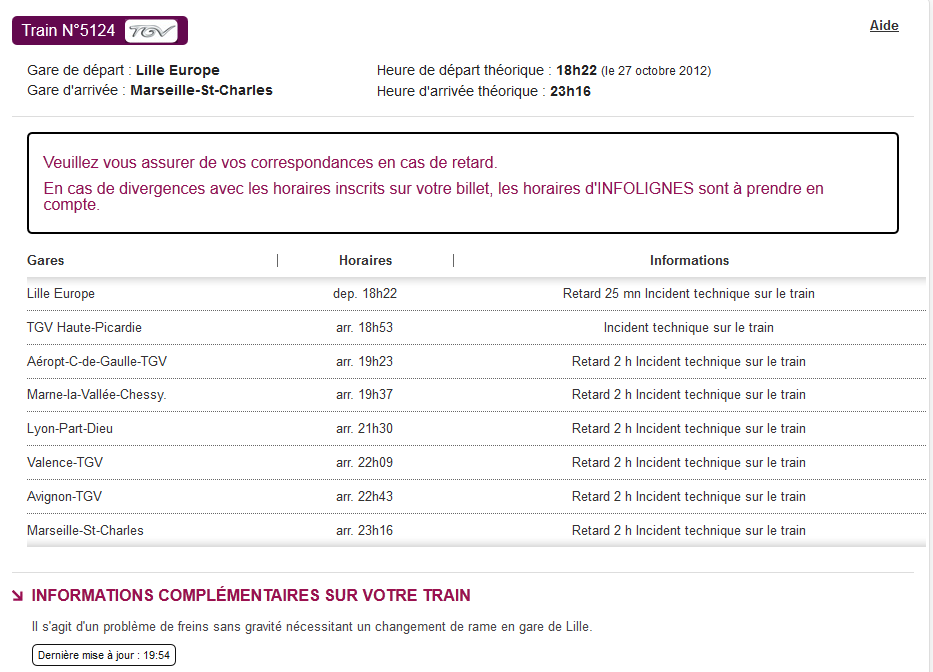The width and height of the screenshot is (933, 672).
Task: Click the arr. 23h16 arrival time
Action: [364, 530]
